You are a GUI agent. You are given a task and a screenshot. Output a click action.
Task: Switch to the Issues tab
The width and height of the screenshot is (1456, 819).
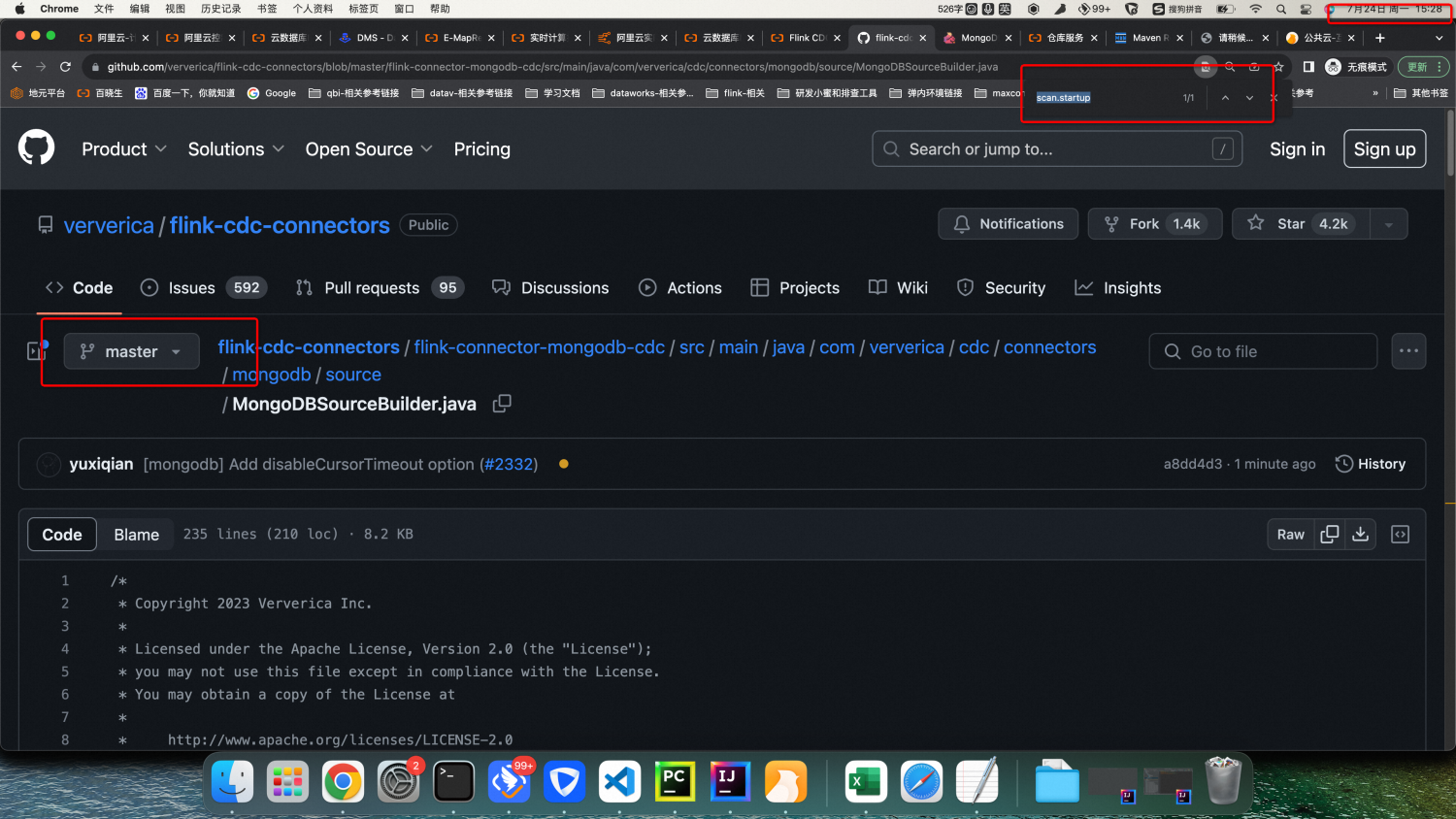[190, 287]
